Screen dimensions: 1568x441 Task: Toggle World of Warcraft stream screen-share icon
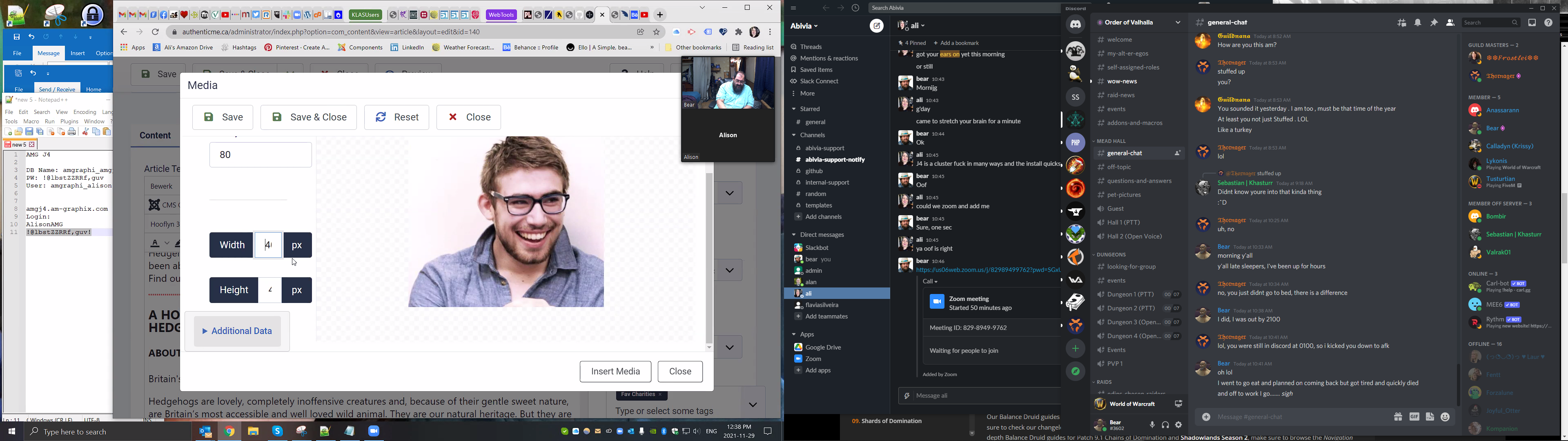(x=1178, y=404)
